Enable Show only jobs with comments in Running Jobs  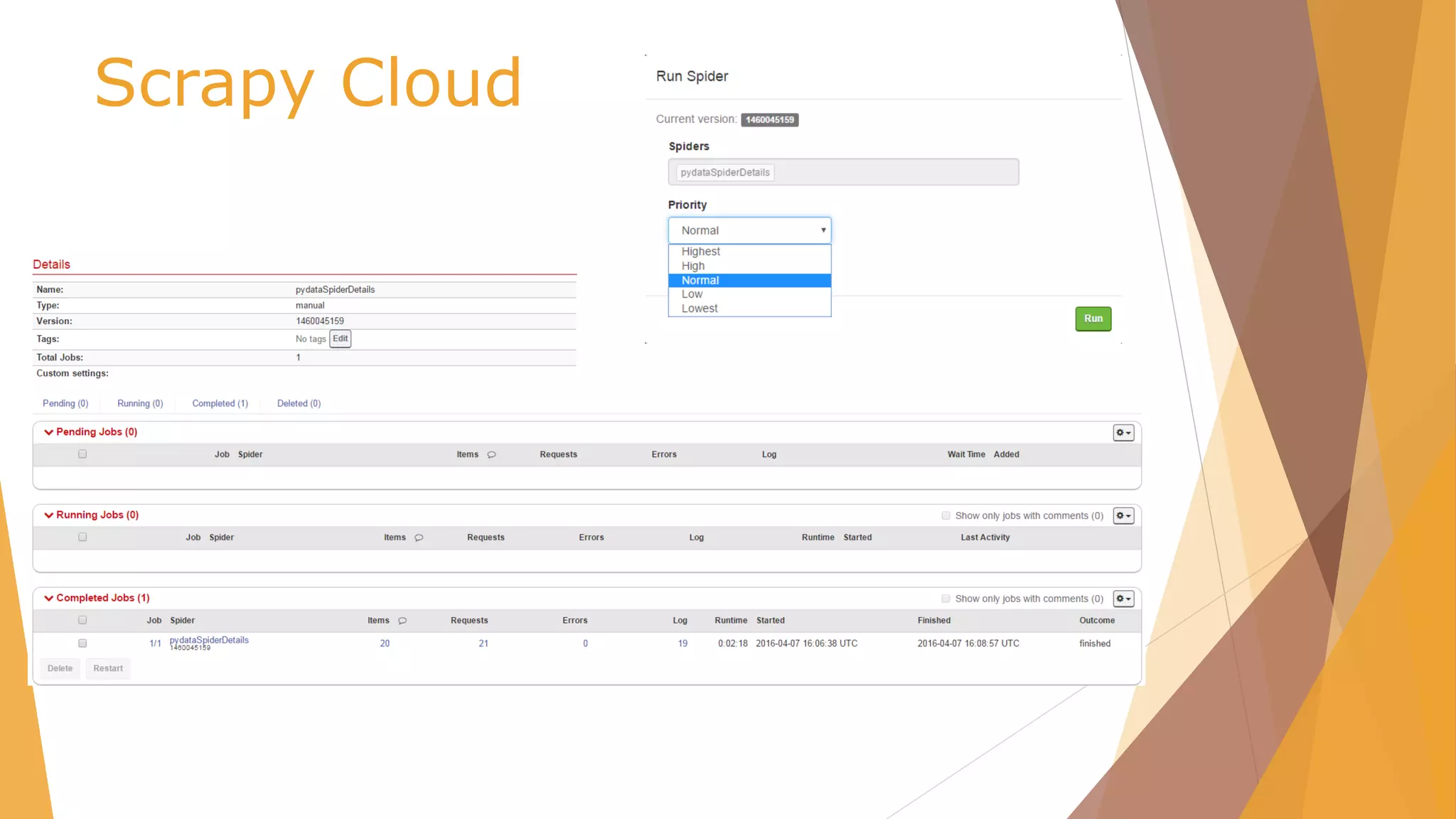[946, 516]
